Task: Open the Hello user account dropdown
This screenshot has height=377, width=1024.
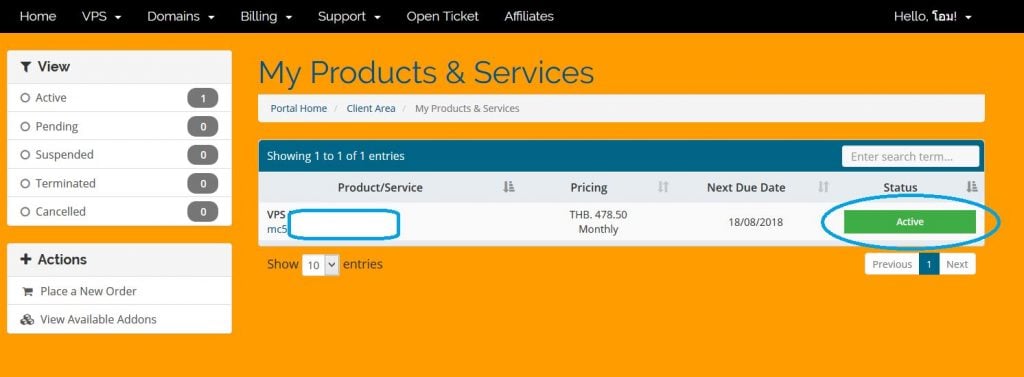Action: (x=933, y=16)
